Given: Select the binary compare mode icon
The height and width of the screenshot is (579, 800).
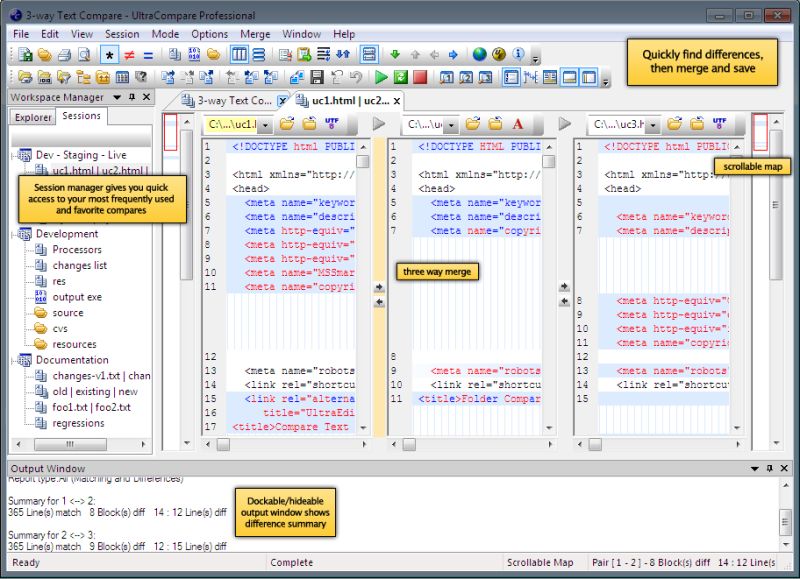Looking at the screenshot, I should tap(194, 54).
